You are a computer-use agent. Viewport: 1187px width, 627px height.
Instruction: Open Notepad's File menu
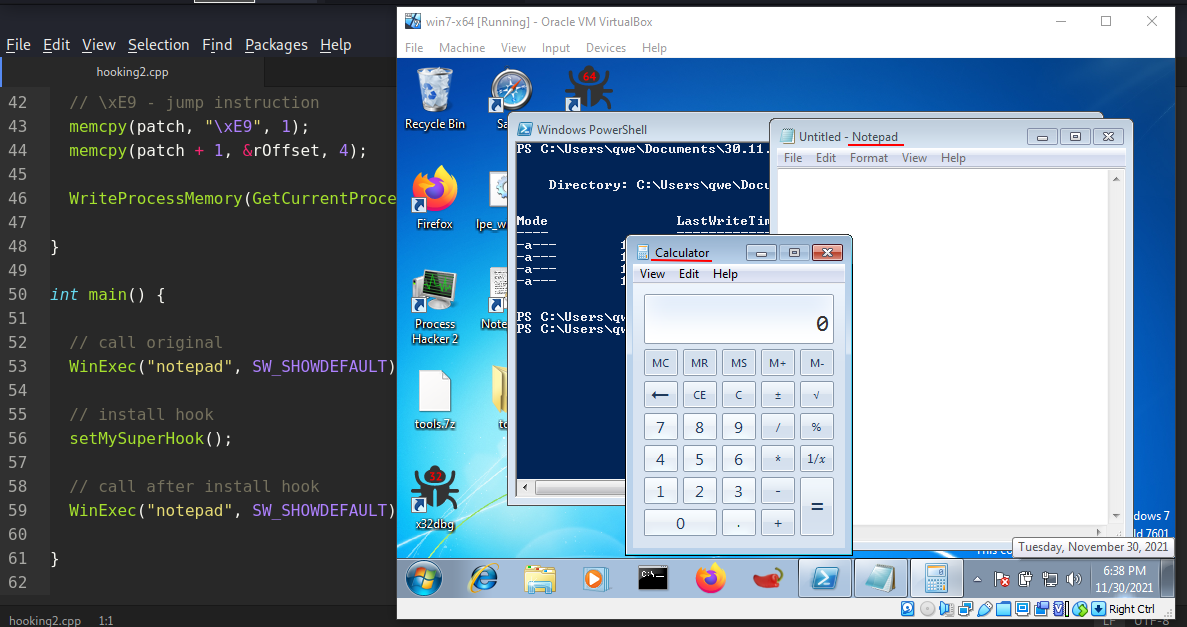(x=793, y=158)
